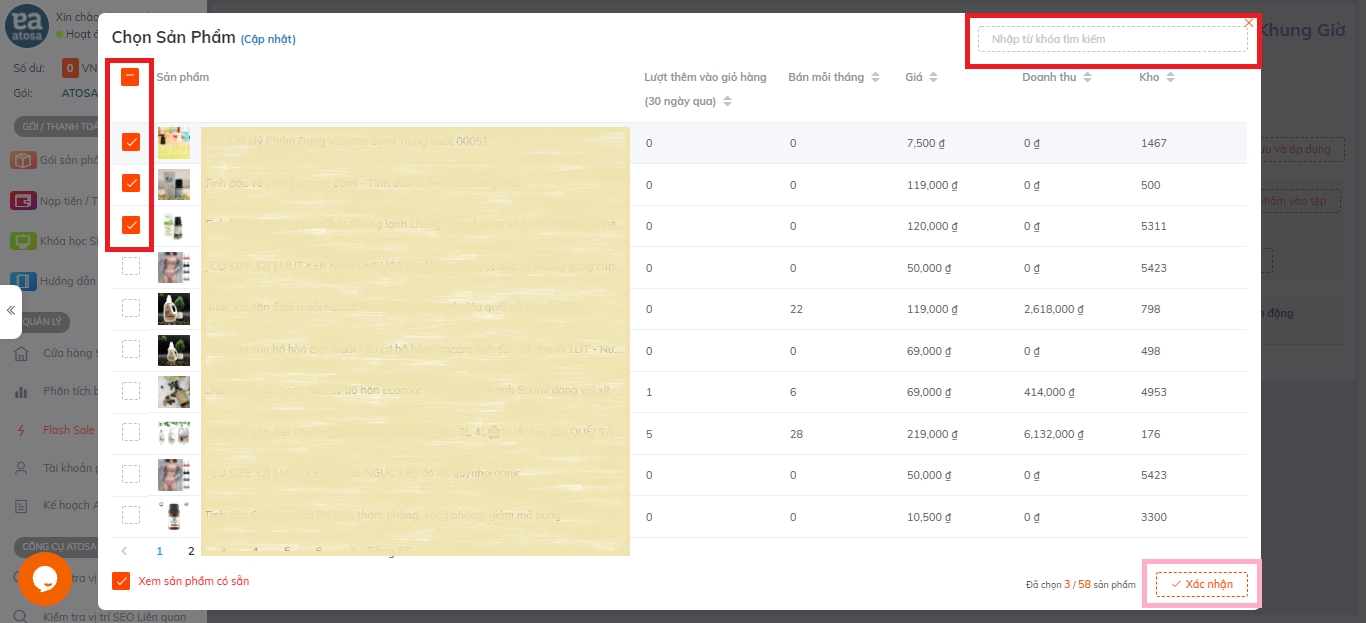Image resolution: width=1366 pixels, height=623 pixels.
Task: Click the monthly sales cell 28
Action: click(x=796, y=434)
